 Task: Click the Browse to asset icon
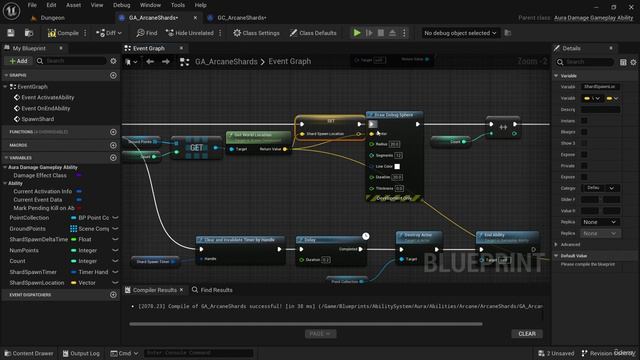coord(29,33)
